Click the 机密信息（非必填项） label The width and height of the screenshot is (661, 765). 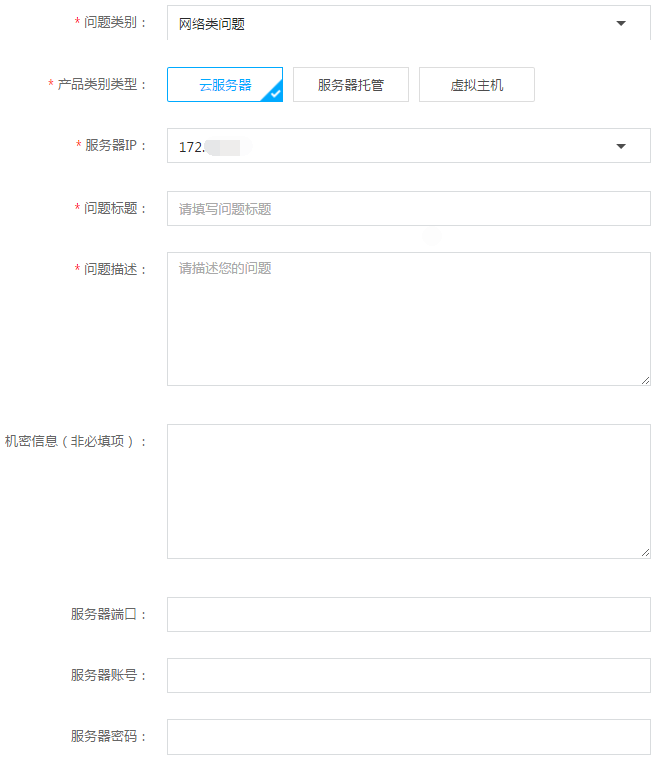click(x=75, y=442)
